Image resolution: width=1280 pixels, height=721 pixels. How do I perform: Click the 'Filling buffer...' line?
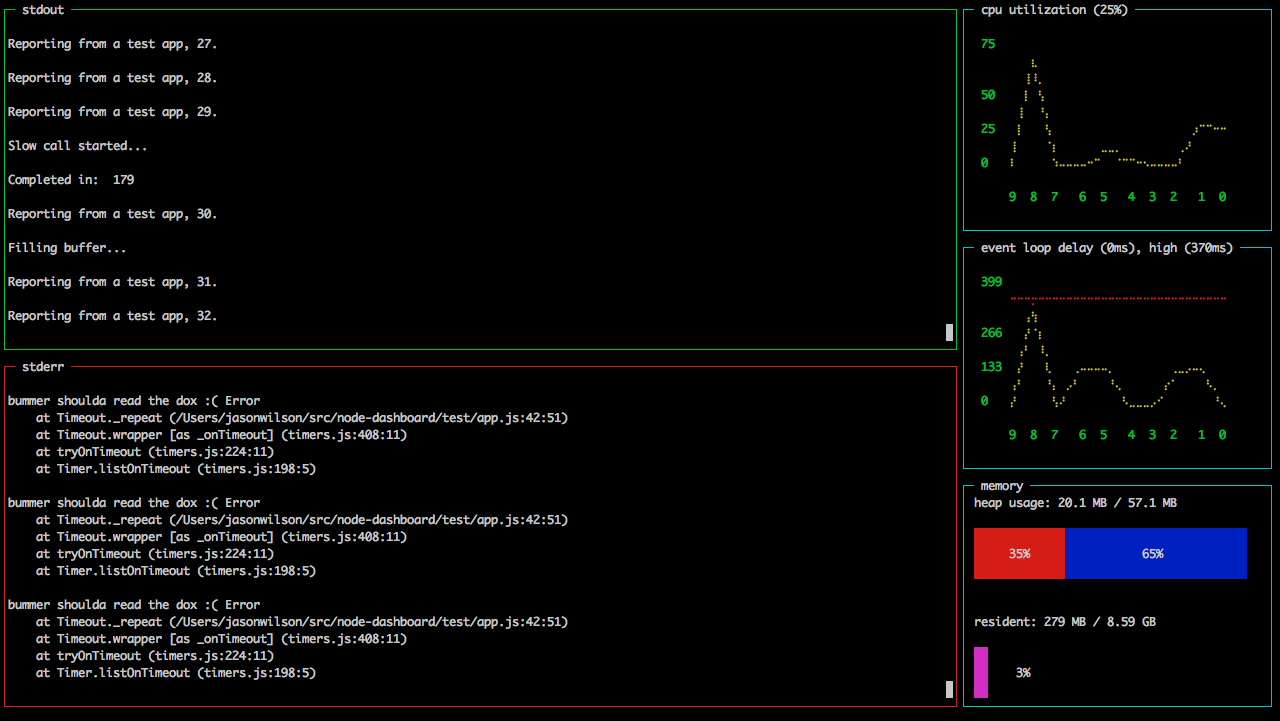[x=67, y=248]
